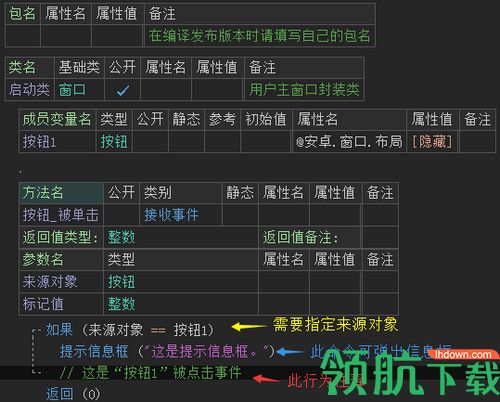Image resolution: width=500 pixels, height=402 pixels.
Task: Toggle 公开 cell for method 按钮_被单击
Action: 121,215
